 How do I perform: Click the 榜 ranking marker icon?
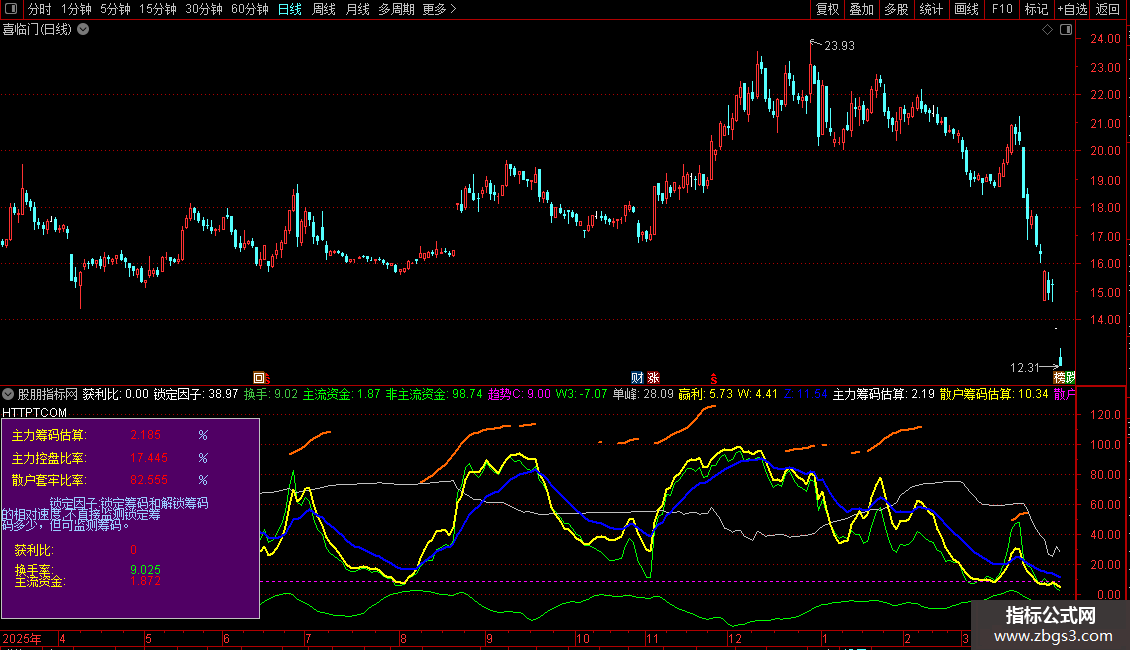(x=1060, y=378)
